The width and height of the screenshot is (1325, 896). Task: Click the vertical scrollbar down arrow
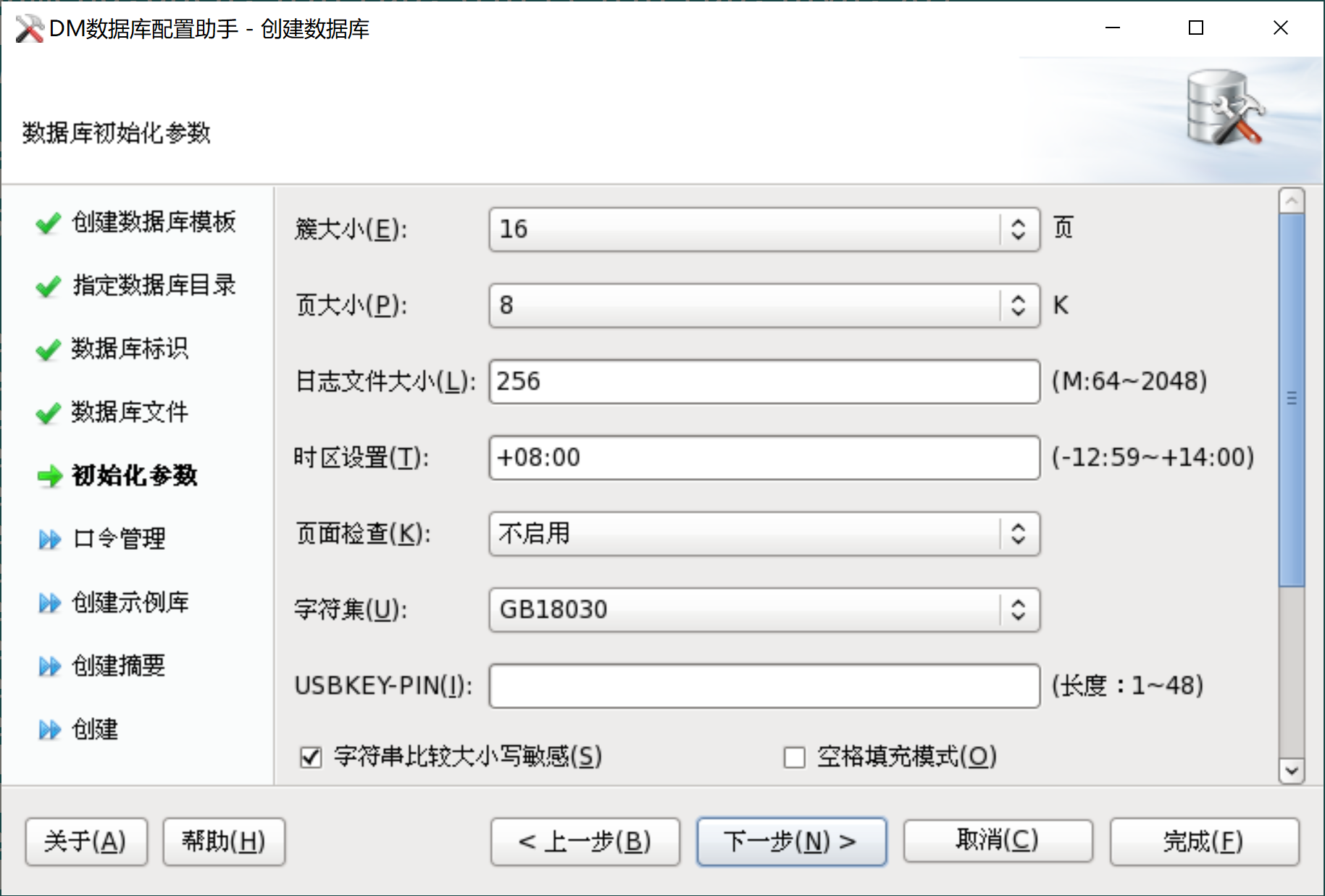(x=1292, y=771)
